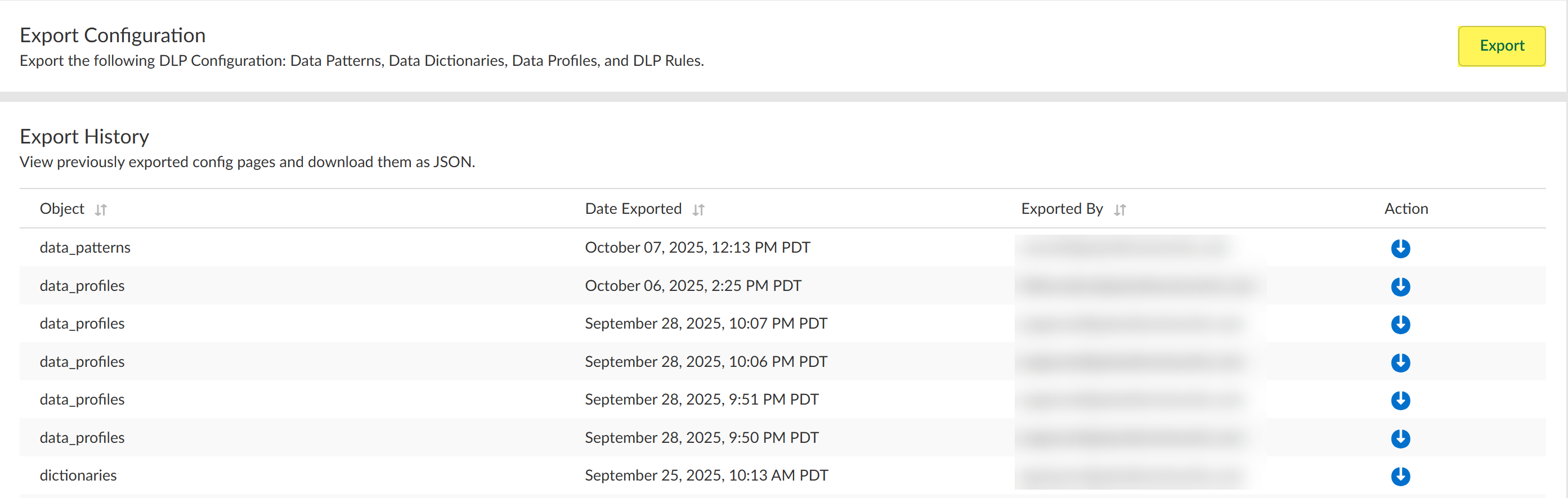Download the export from September 28, 9:51 PM
Screen dimensions: 1568x498
point(1400,400)
